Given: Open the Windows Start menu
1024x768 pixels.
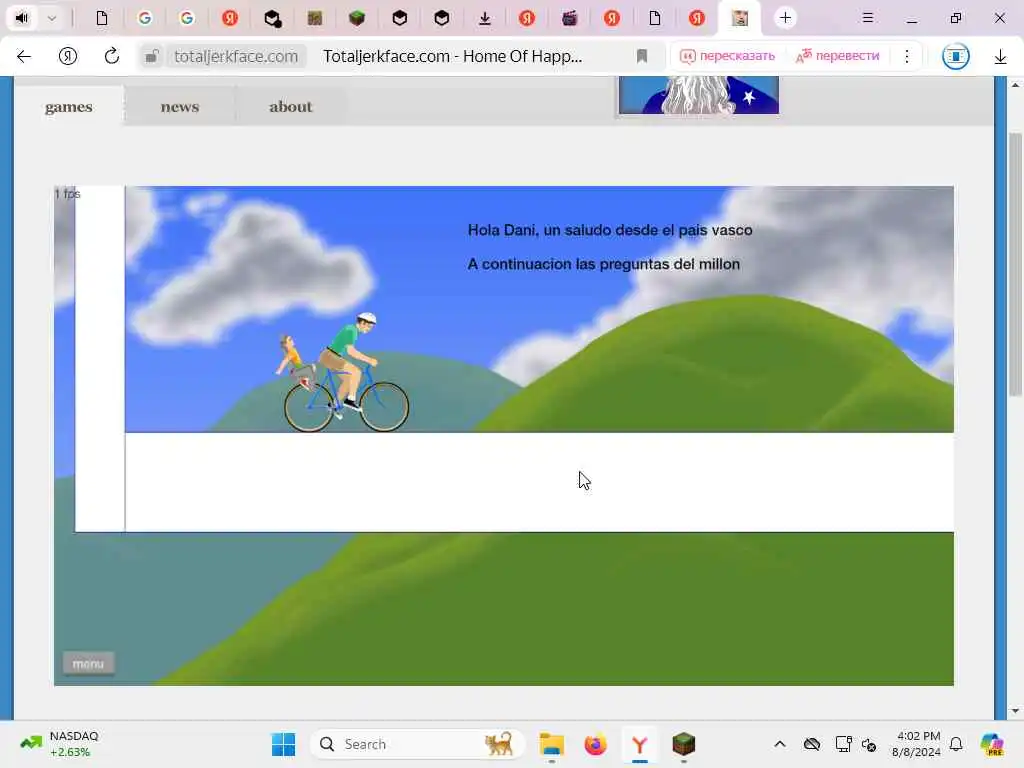Looking at the screenshot, I should click(283, 744).
